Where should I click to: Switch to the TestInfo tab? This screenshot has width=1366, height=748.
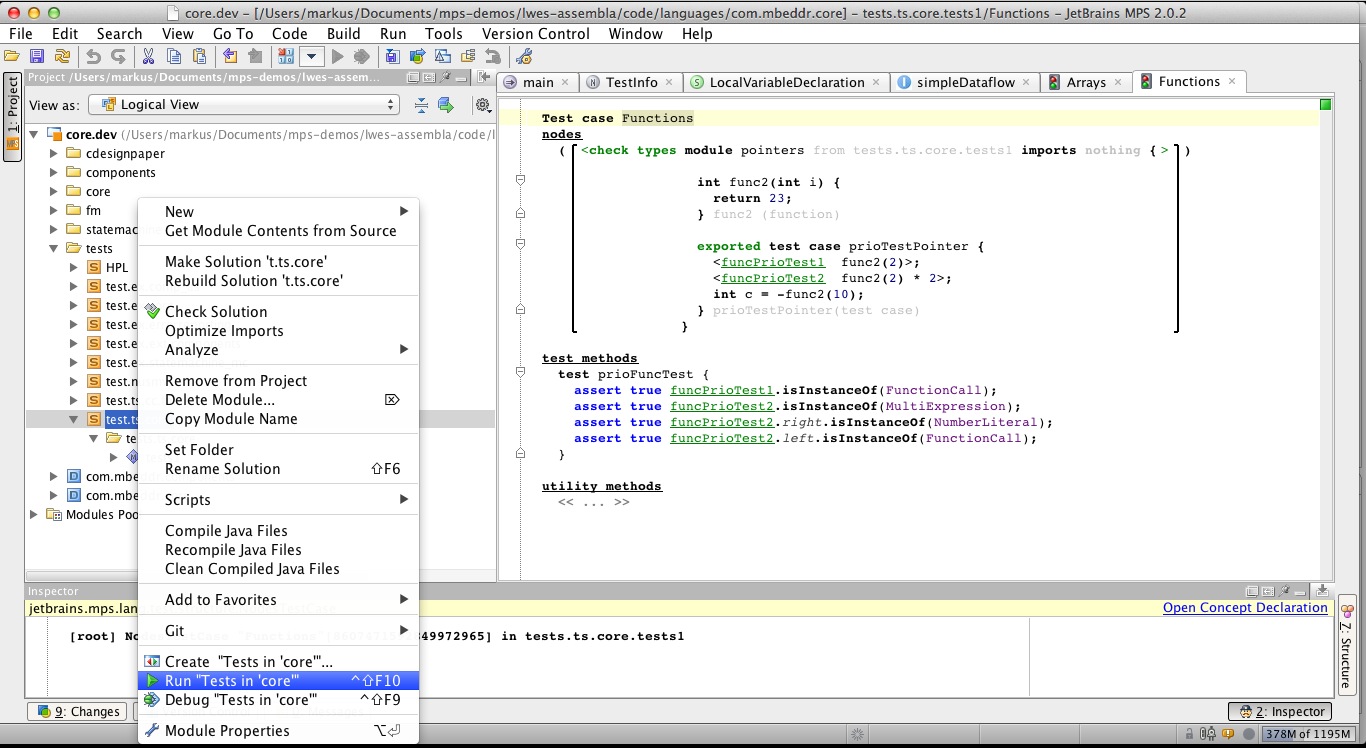(631, 82)
